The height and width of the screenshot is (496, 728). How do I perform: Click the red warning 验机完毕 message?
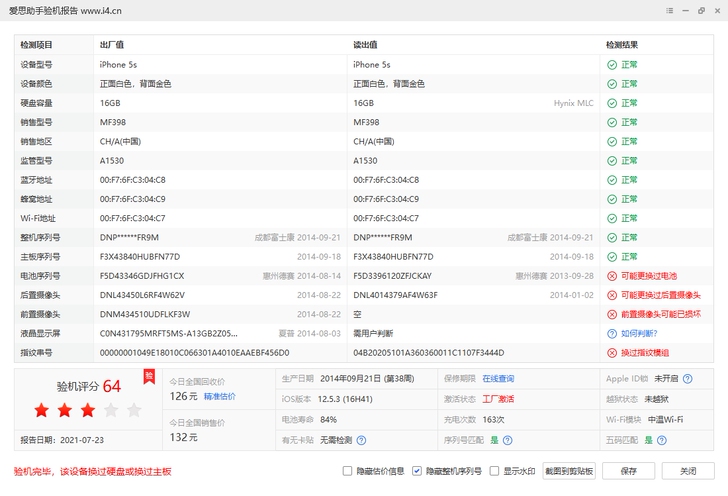92,472
